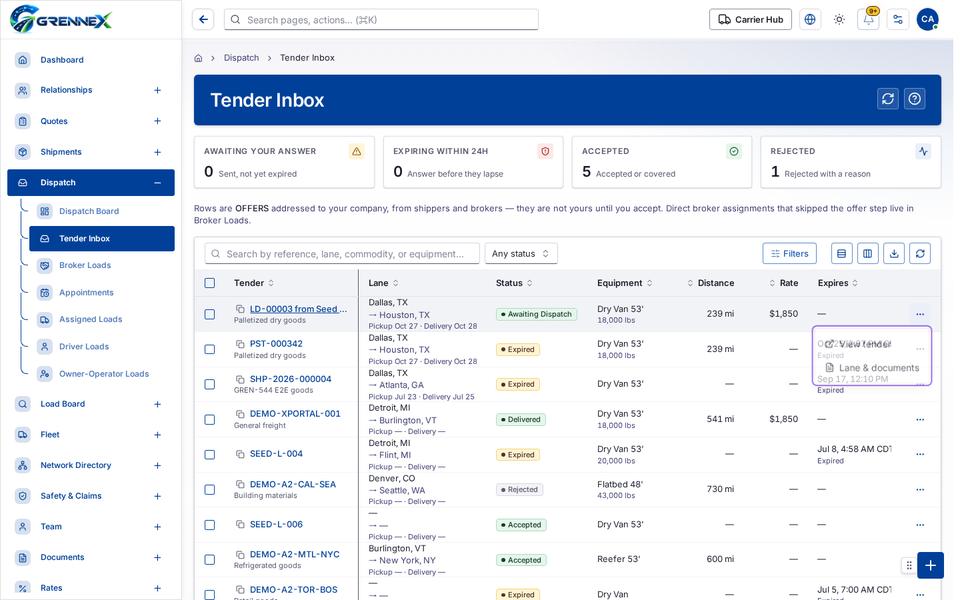Export the table with download icon
Viewport: 960px width, 600px height.
tap(894, 253)
